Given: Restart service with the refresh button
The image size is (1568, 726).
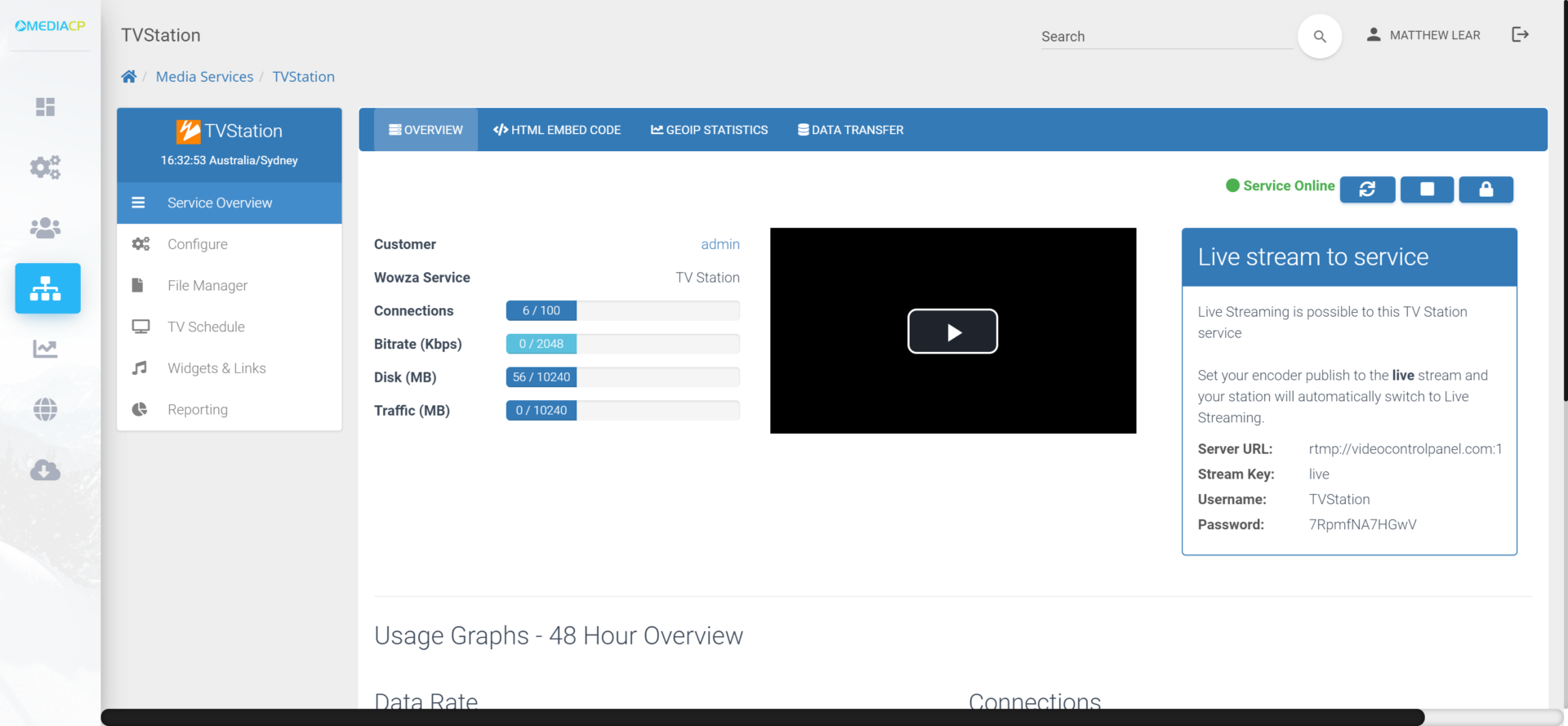Looking at the screenshot, I should click(x=1367, y=189).
